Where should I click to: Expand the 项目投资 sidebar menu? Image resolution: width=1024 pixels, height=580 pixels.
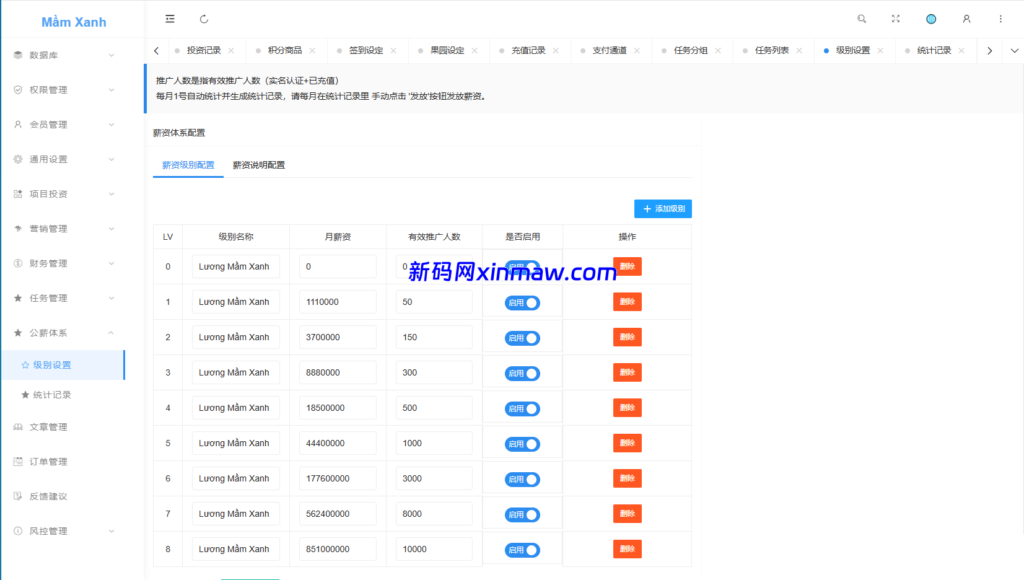coord(64,193)
